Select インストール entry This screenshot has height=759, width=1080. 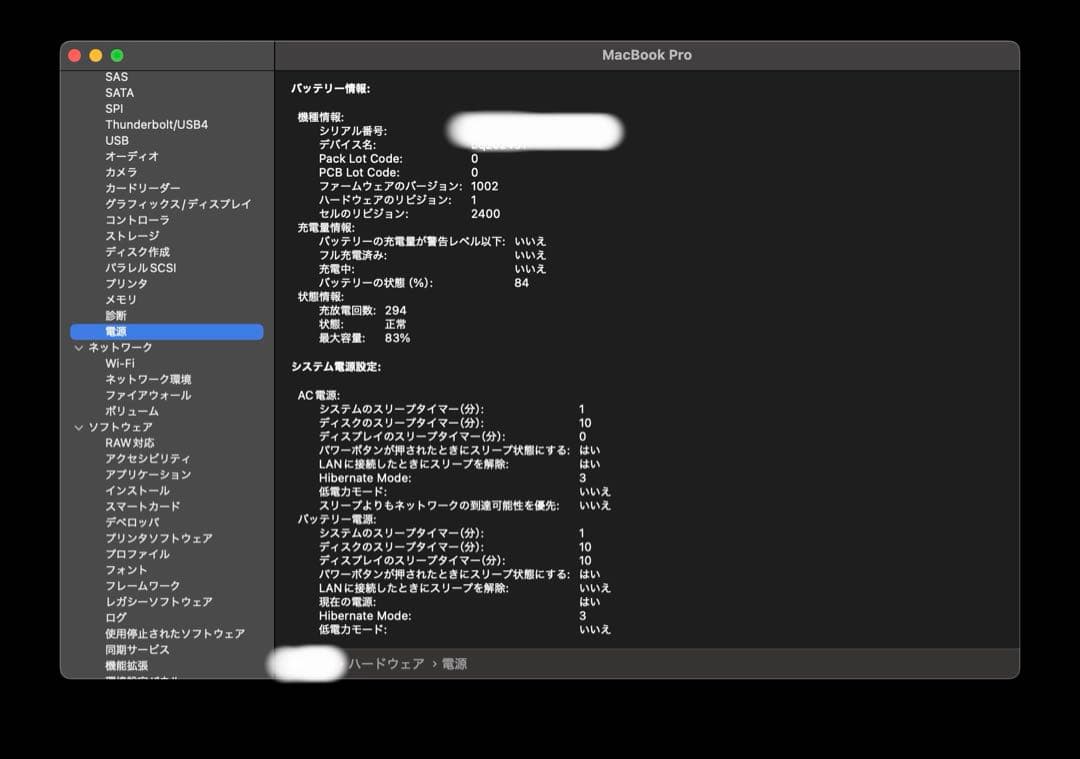pos(137,490)
